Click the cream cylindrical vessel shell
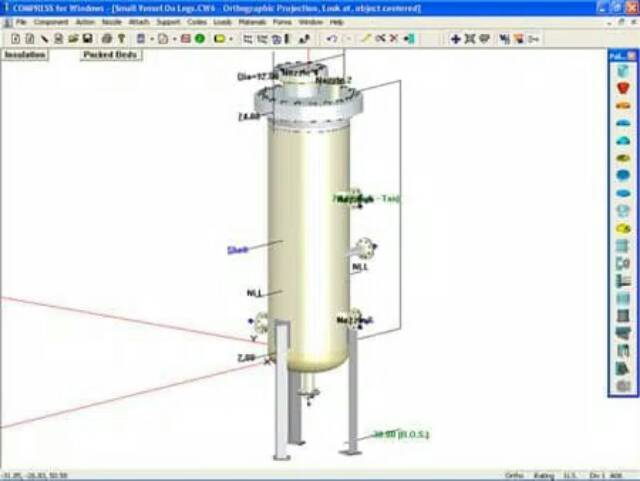This screenshot has width=640, height=481. 308,245
